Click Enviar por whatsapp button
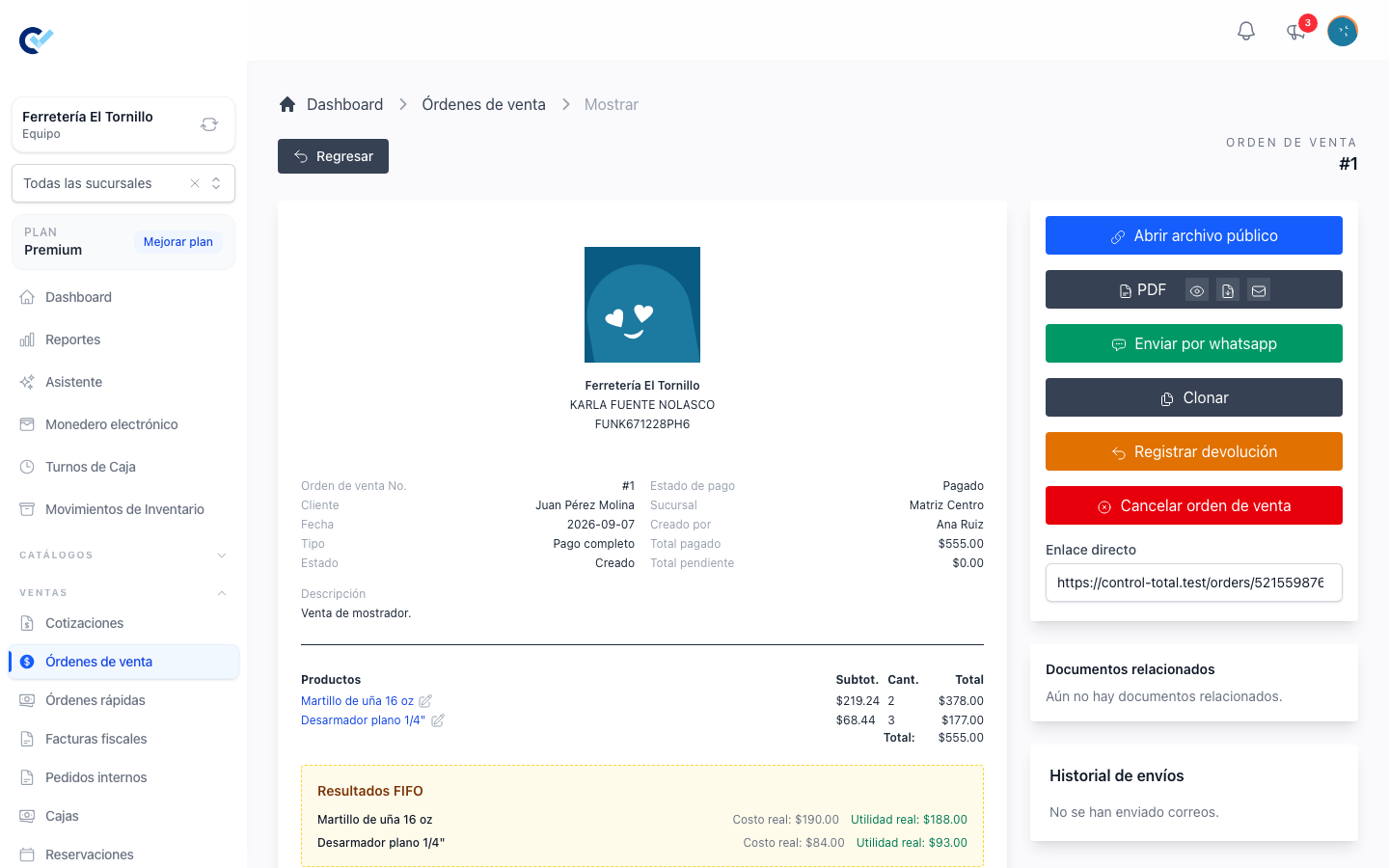This screenshot has width=1389, height=868. (x=1194, y=343)
